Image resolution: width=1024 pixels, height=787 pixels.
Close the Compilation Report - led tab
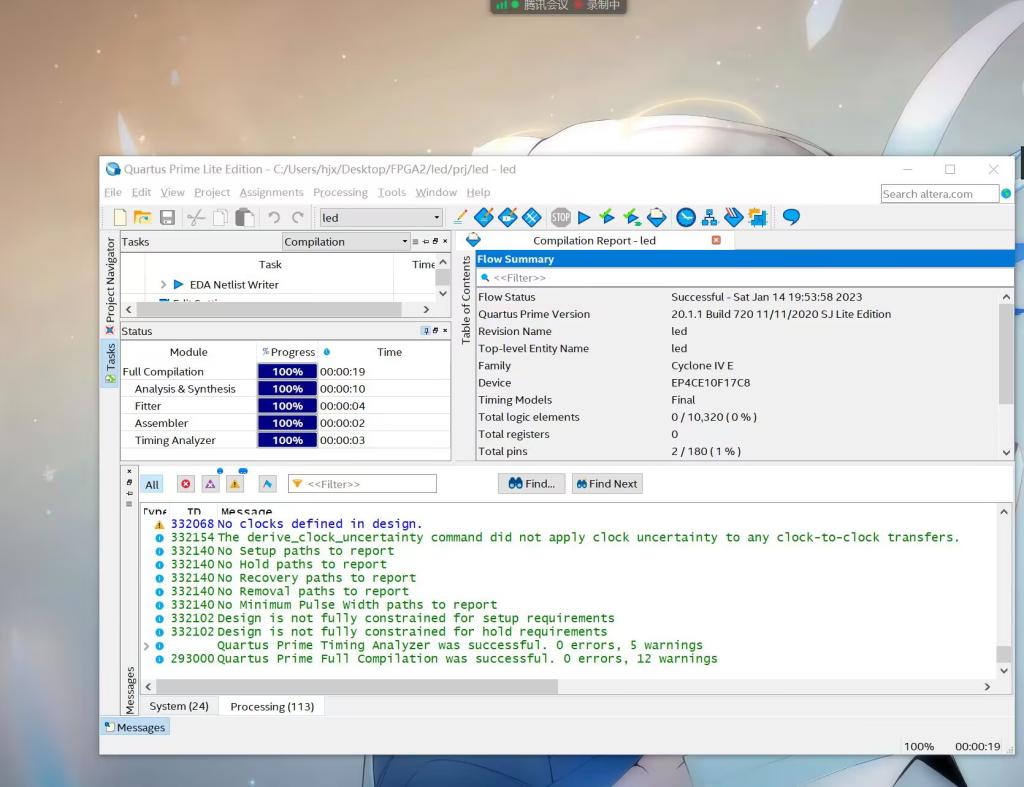click(715, 241)
